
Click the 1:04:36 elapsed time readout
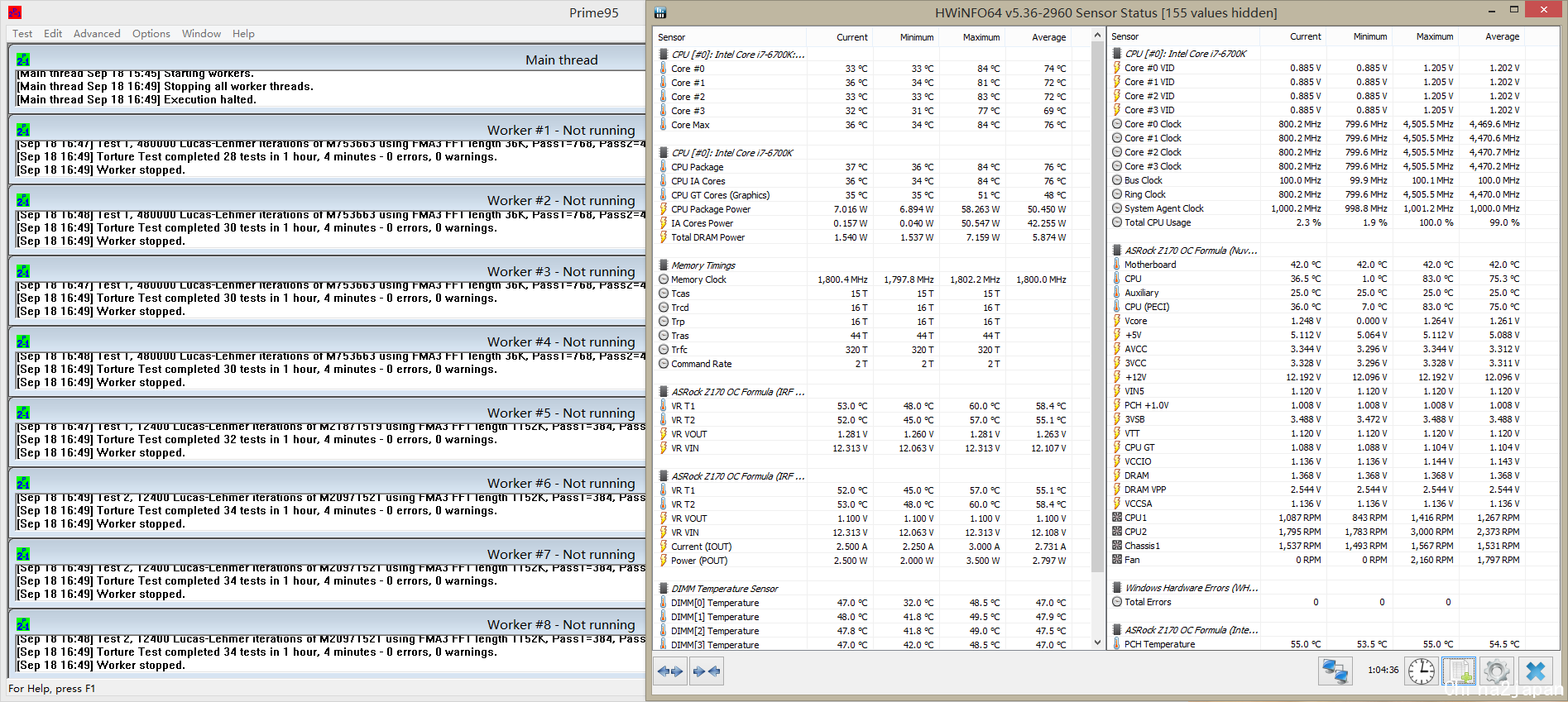click(x=1383, y=671)
